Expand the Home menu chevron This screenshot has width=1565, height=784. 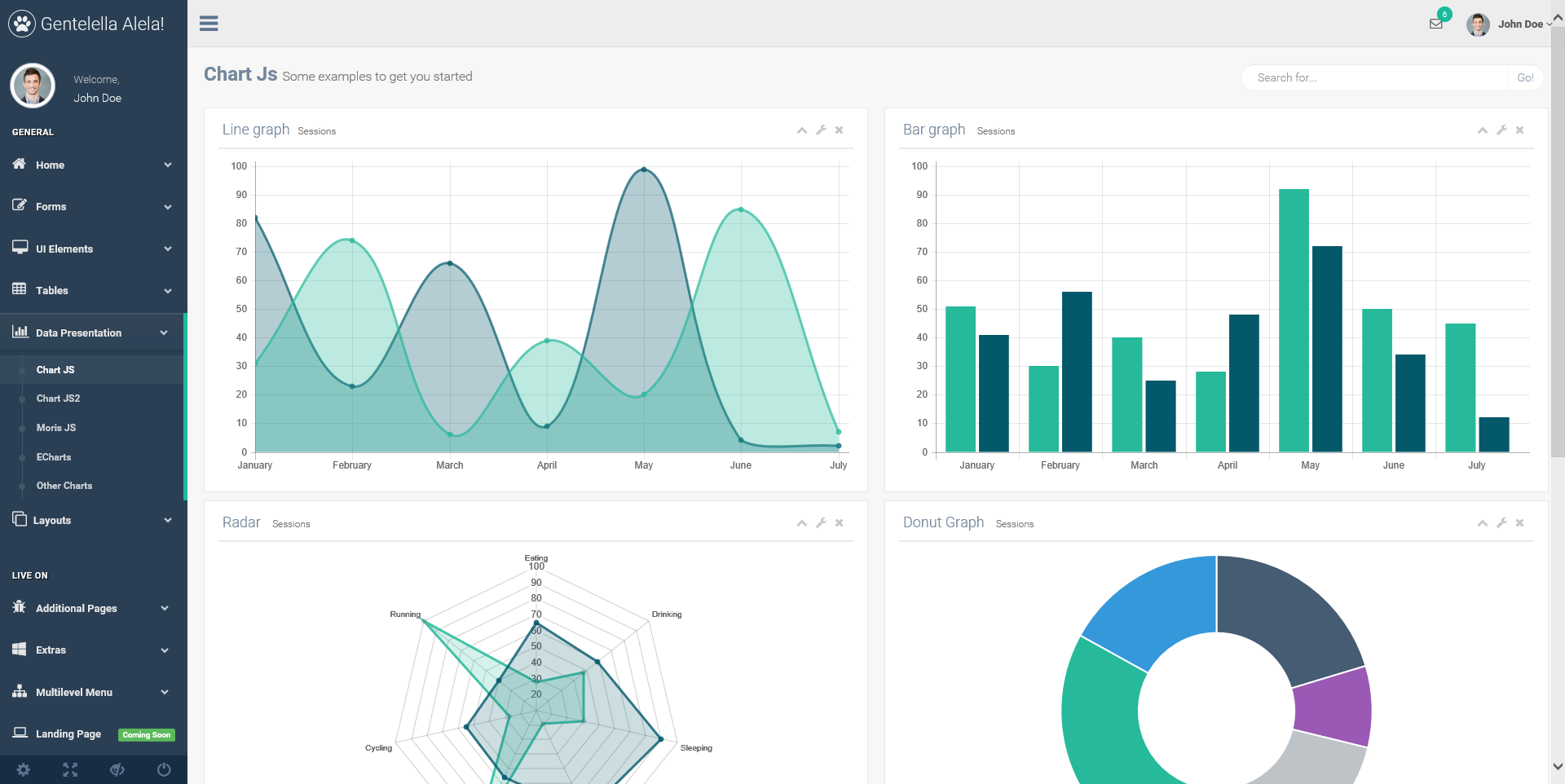pyautogui.click(x=168, y=165)
